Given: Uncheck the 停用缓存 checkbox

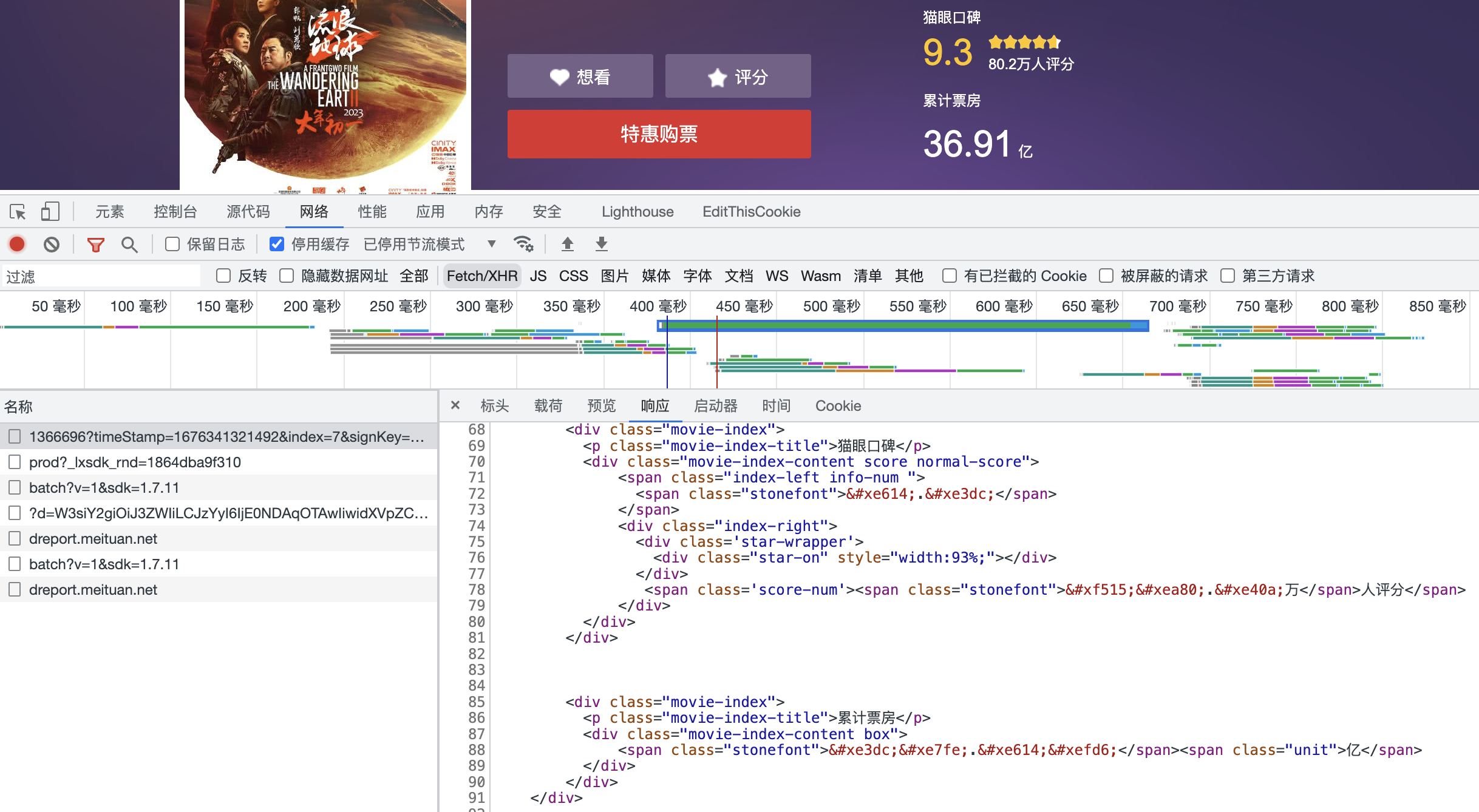Looking at the screenshot, I should pyautogui.click(x=277, y=244).
